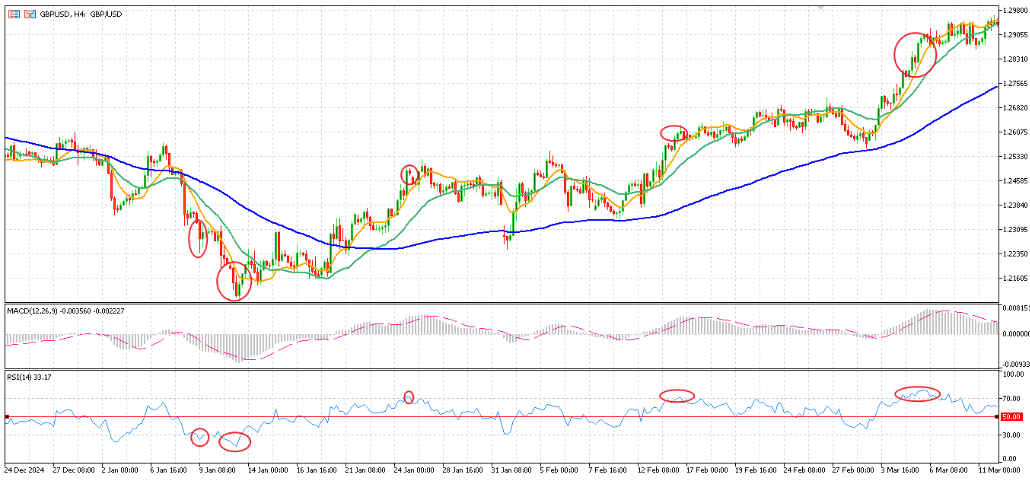Viewport: 1030px width, 488px height.
Task: Select the RSI red ellipse near 12 Feb
Action: point(677,396)
